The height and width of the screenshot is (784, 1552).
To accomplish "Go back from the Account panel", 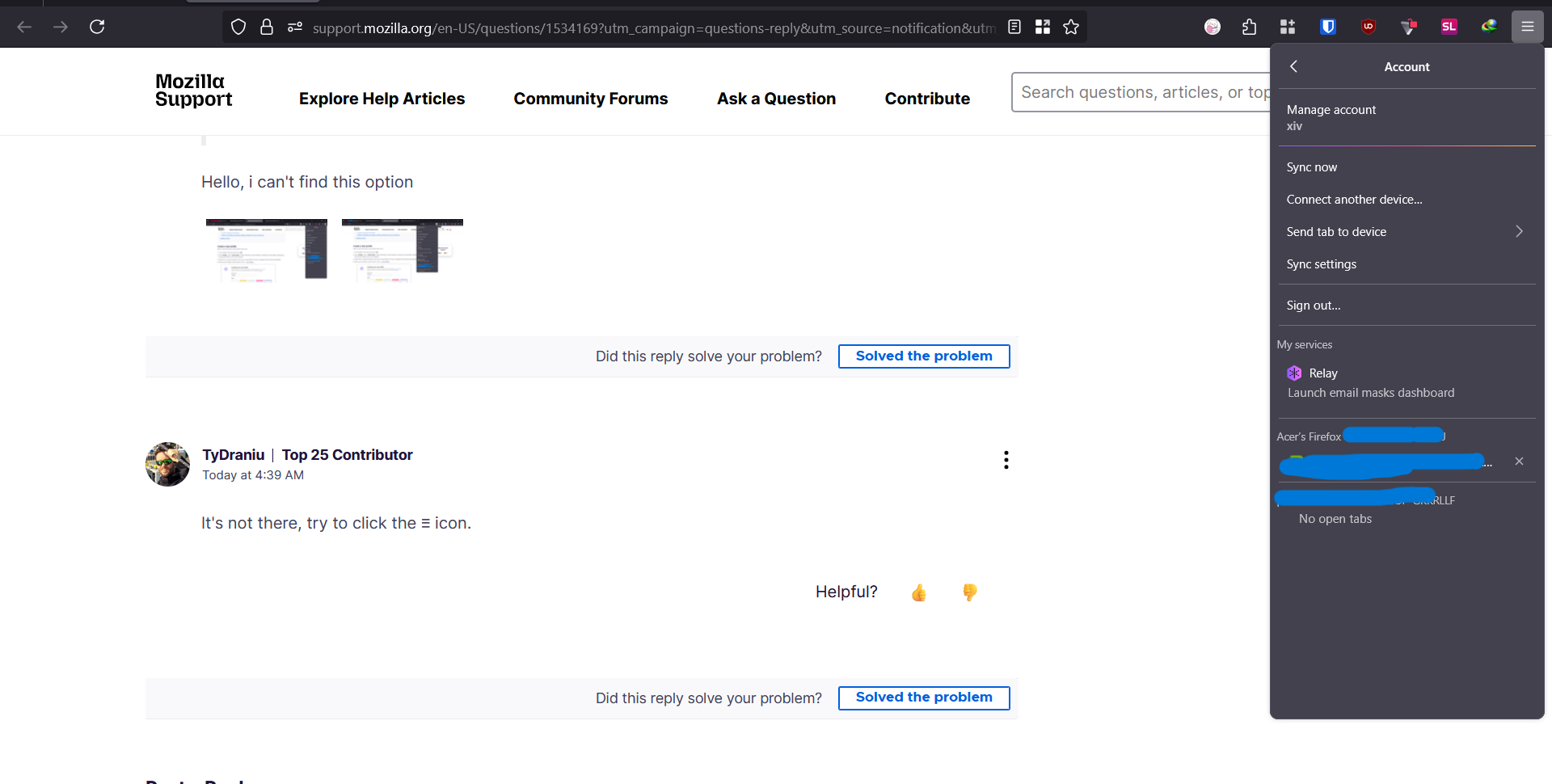I will click(1294, 66).
